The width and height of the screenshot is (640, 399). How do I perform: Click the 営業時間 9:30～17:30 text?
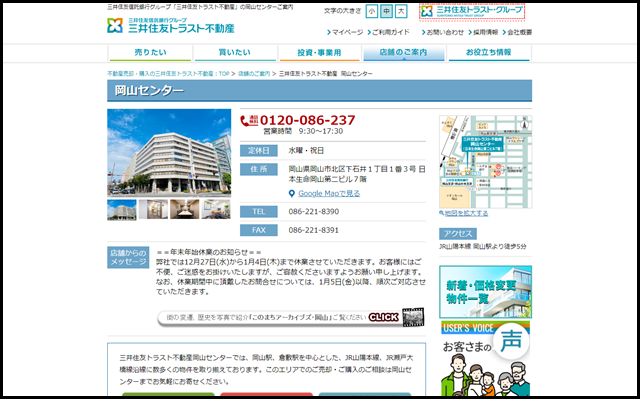click(x=303, y=131)
